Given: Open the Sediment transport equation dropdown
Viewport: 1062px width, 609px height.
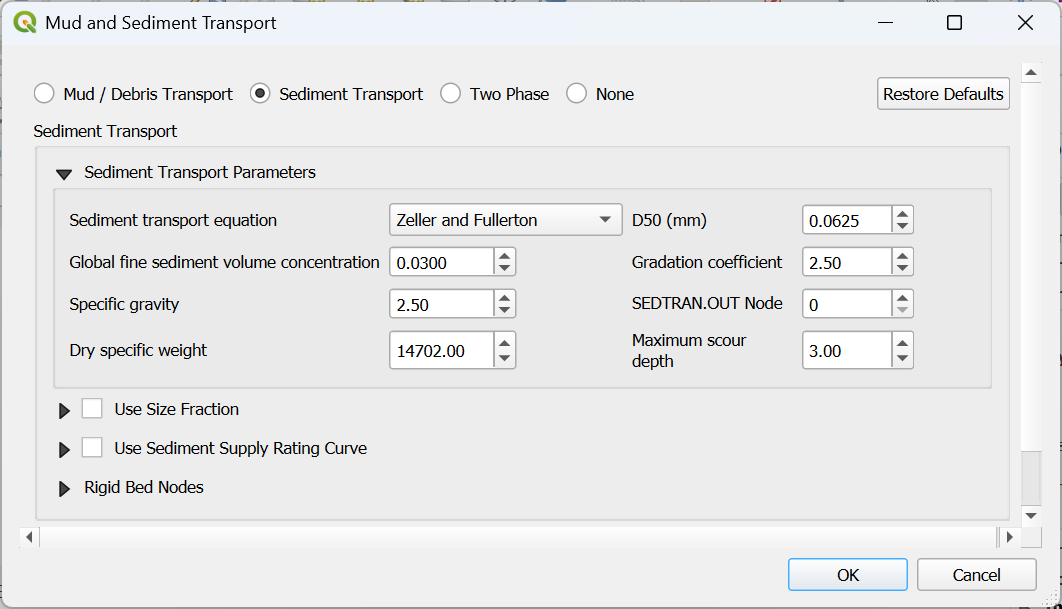Looking at the screenshot, I should 505,220.
